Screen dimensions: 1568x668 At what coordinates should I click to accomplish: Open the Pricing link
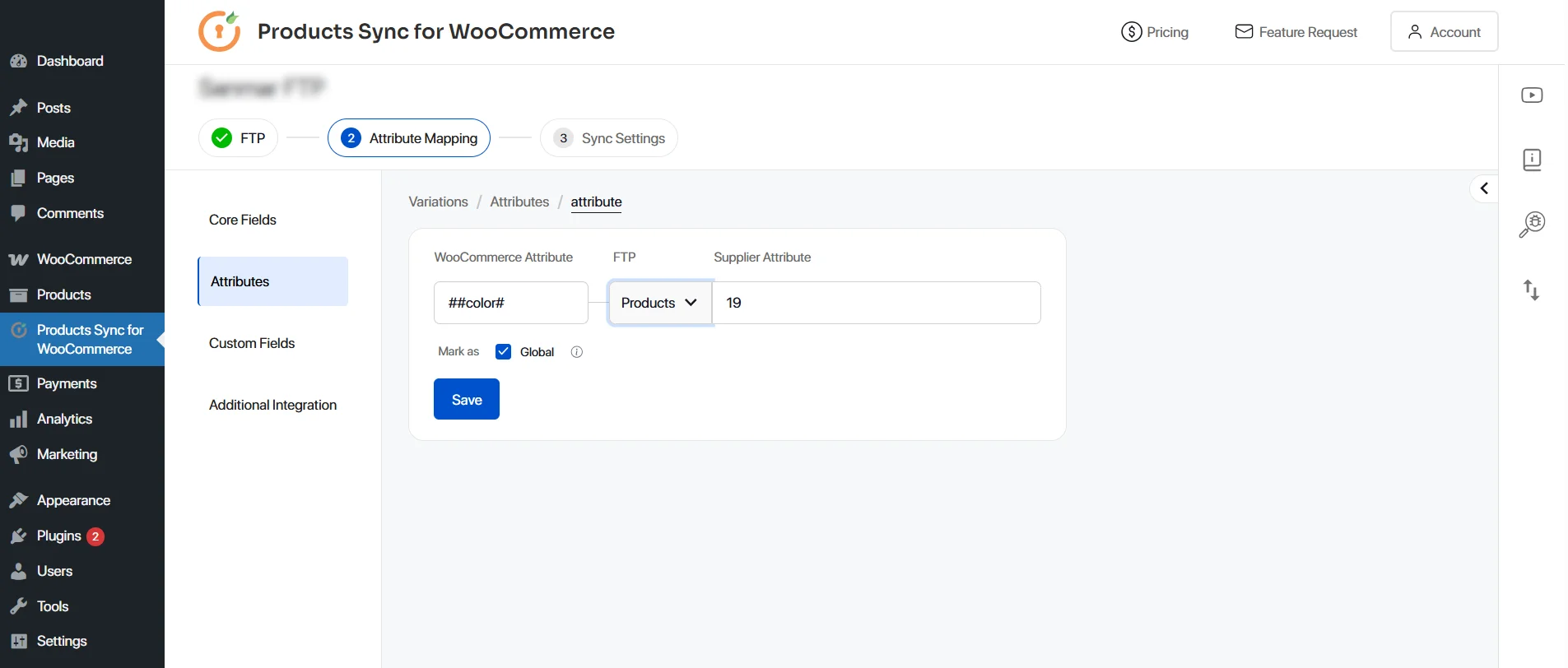coord(1155,32)
